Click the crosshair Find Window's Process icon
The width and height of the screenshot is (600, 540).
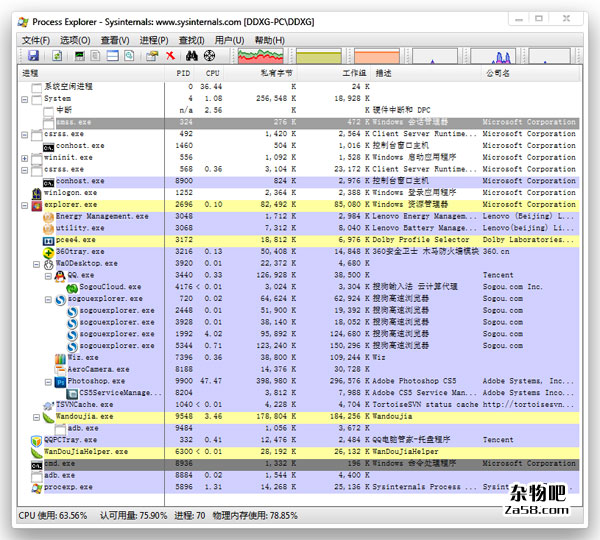click(209, 56)
